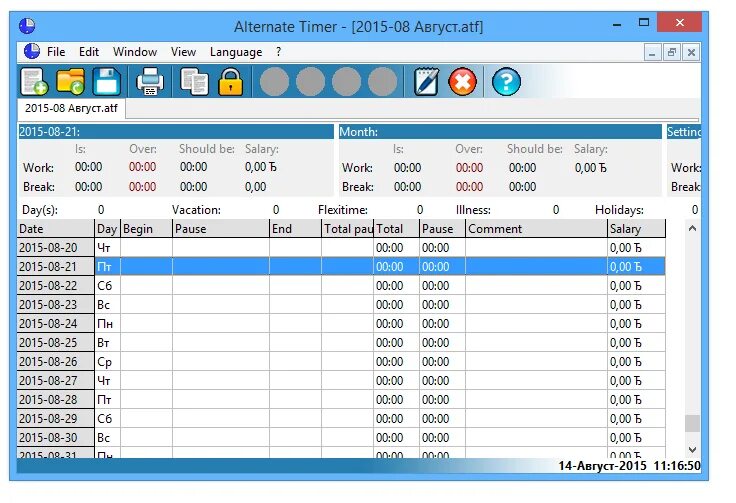Click the first gray circle toolbar button
The height and width of the screenshot is (503, 736).
(x=274, y=82)
